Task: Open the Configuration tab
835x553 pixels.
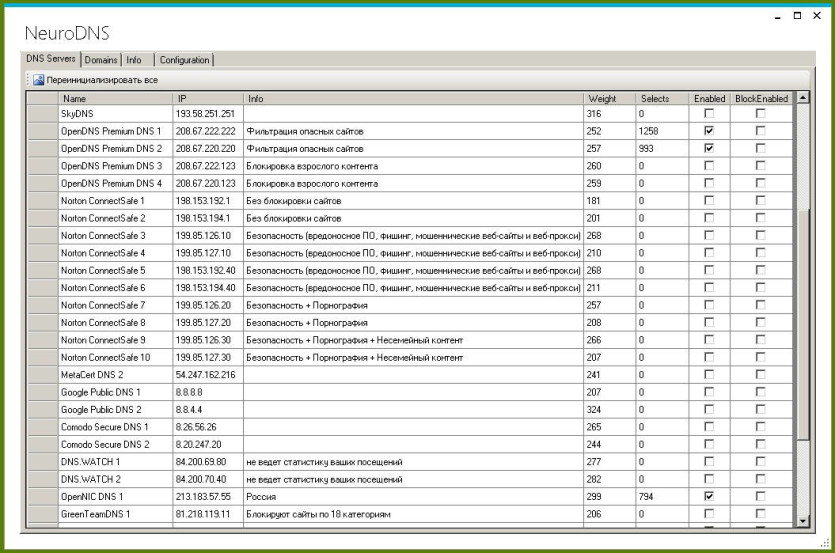Action: point(184,60)
